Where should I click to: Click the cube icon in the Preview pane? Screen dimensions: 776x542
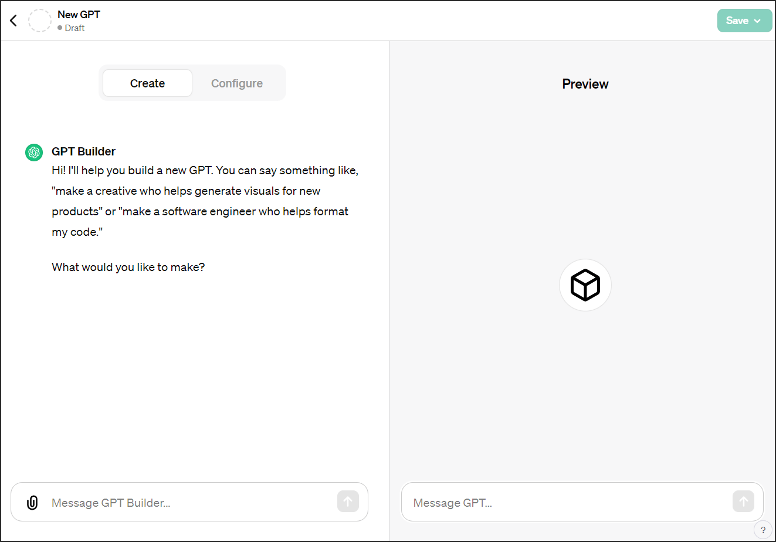click(x=585, y=286)
